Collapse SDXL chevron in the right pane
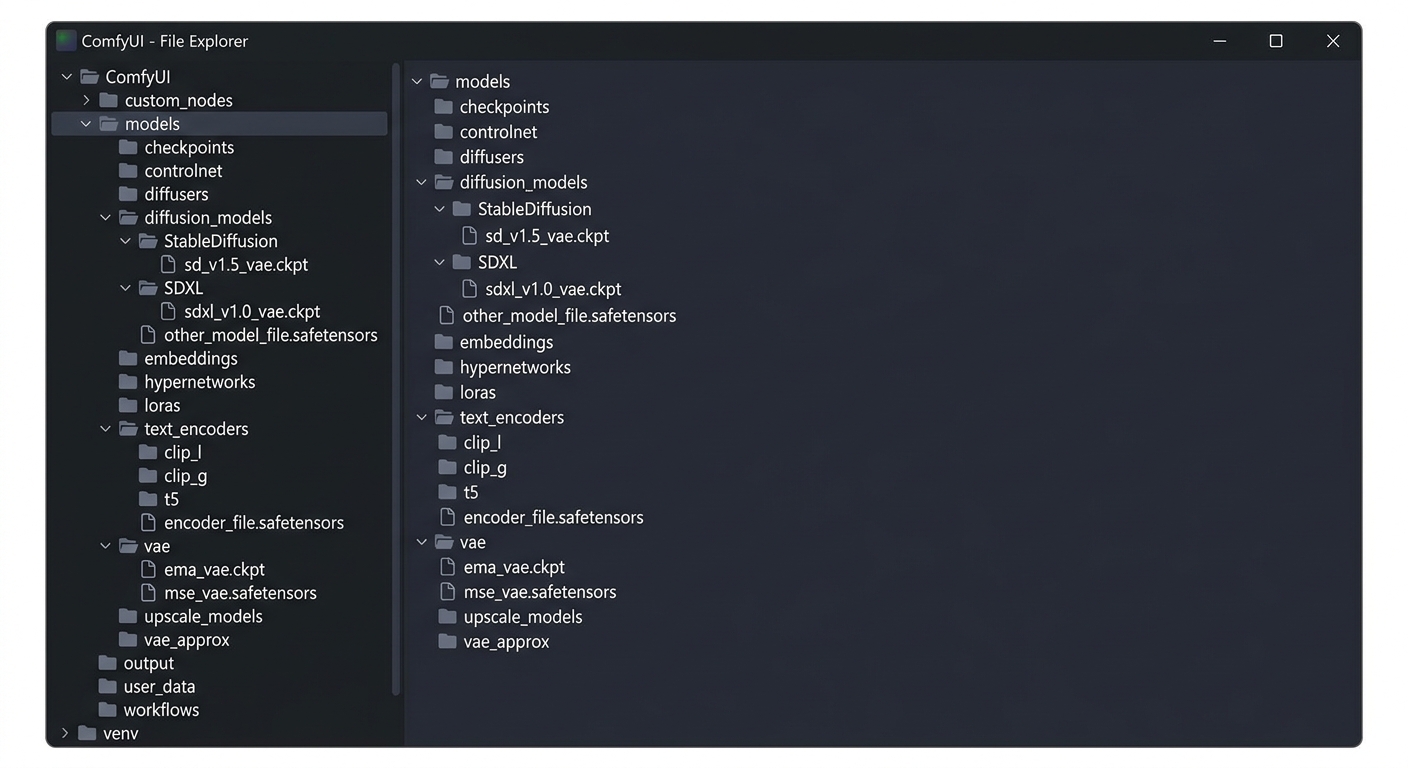The image size is (1408, 768). tap(440, 262)
